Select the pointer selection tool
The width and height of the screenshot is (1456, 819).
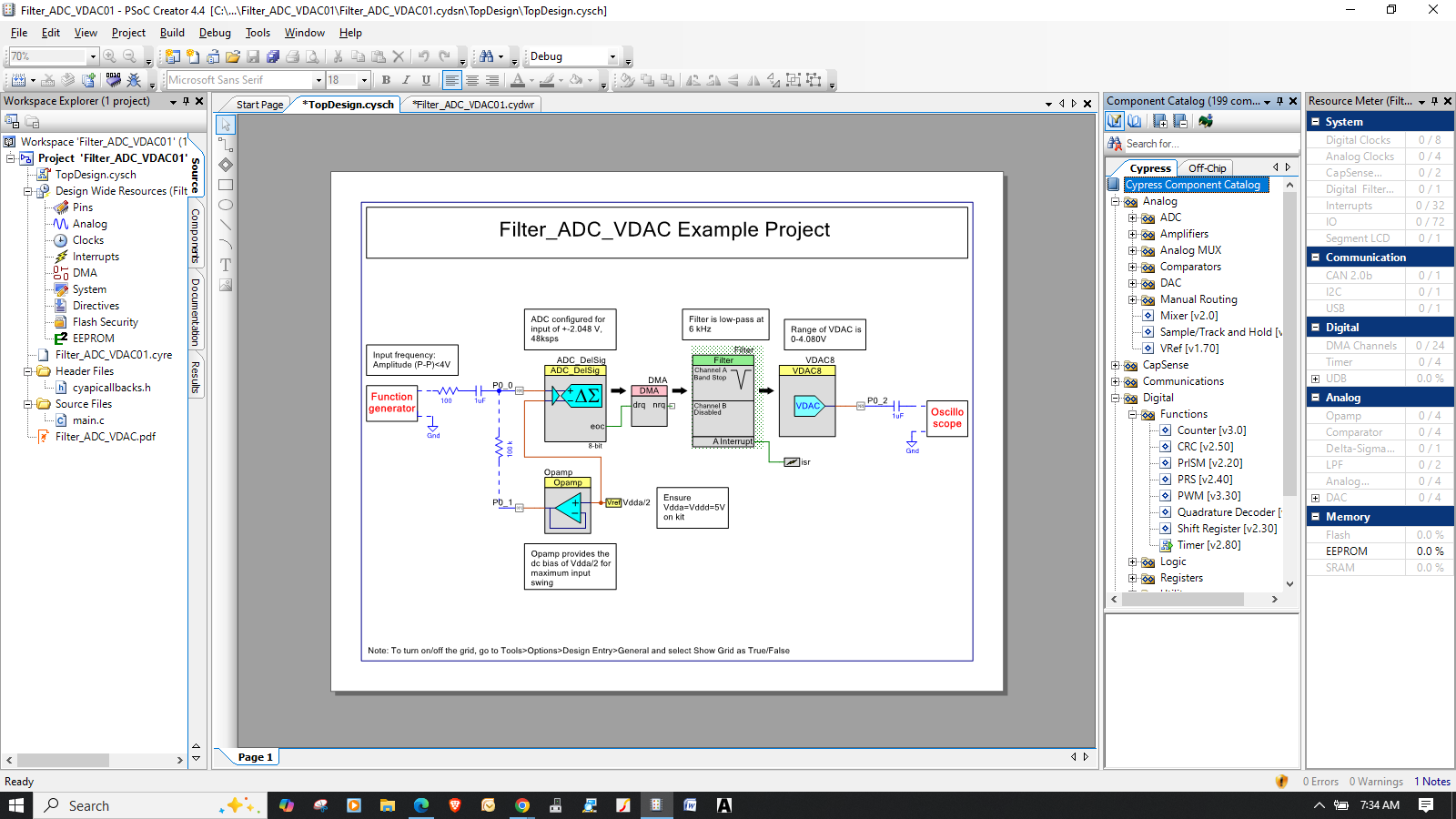click(226, 125)
